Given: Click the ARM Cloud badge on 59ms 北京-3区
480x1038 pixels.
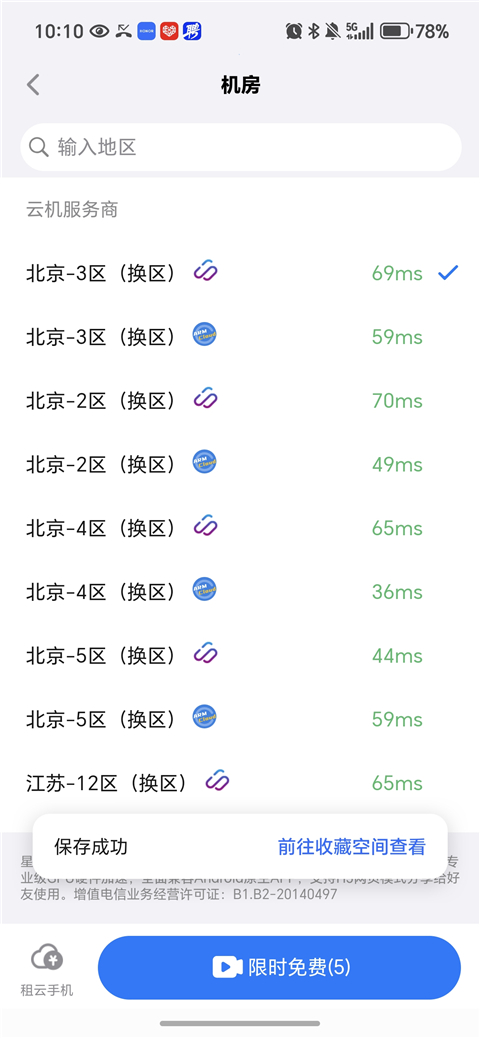Looking at the screenshot, I should coord(205,335).
